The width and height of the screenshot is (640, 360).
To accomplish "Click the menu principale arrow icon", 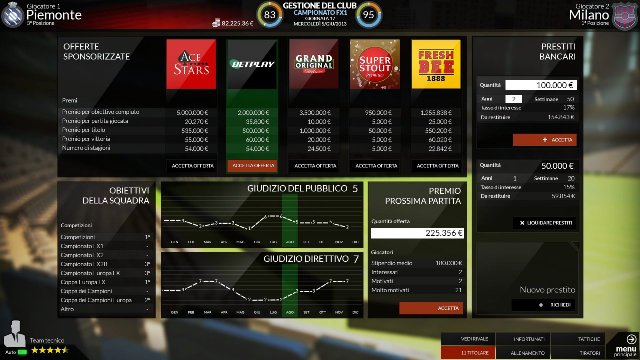I will pos(631,339).
